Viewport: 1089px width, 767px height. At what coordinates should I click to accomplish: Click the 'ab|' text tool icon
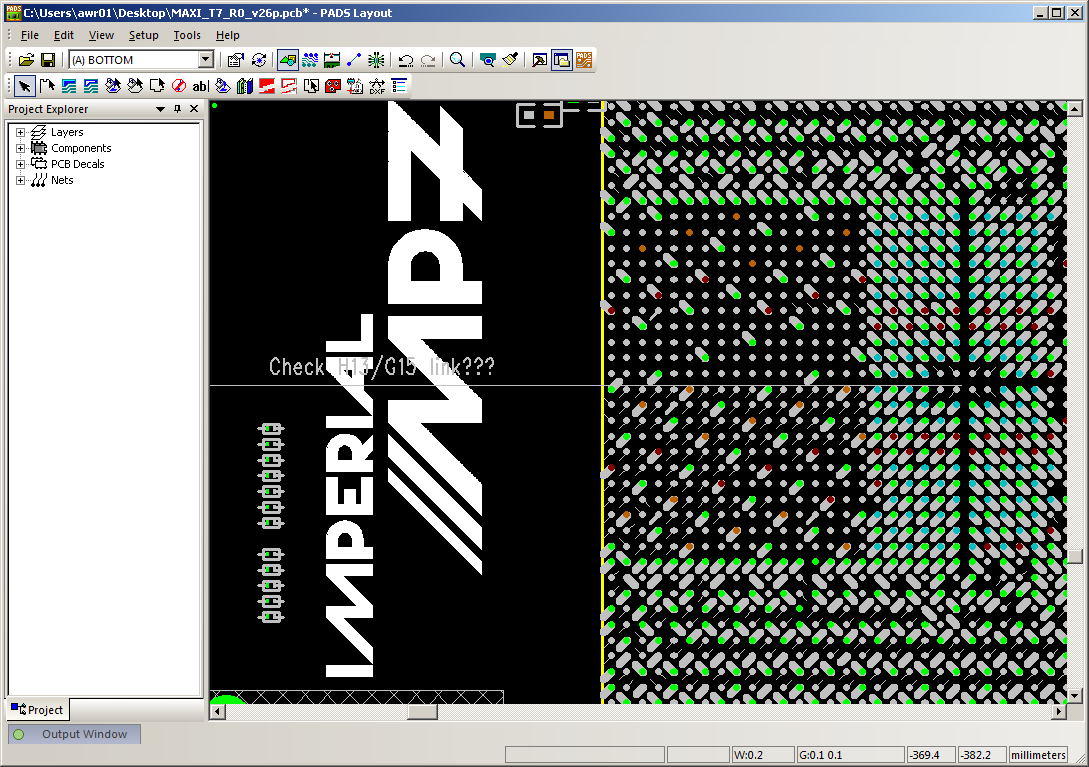200,86
